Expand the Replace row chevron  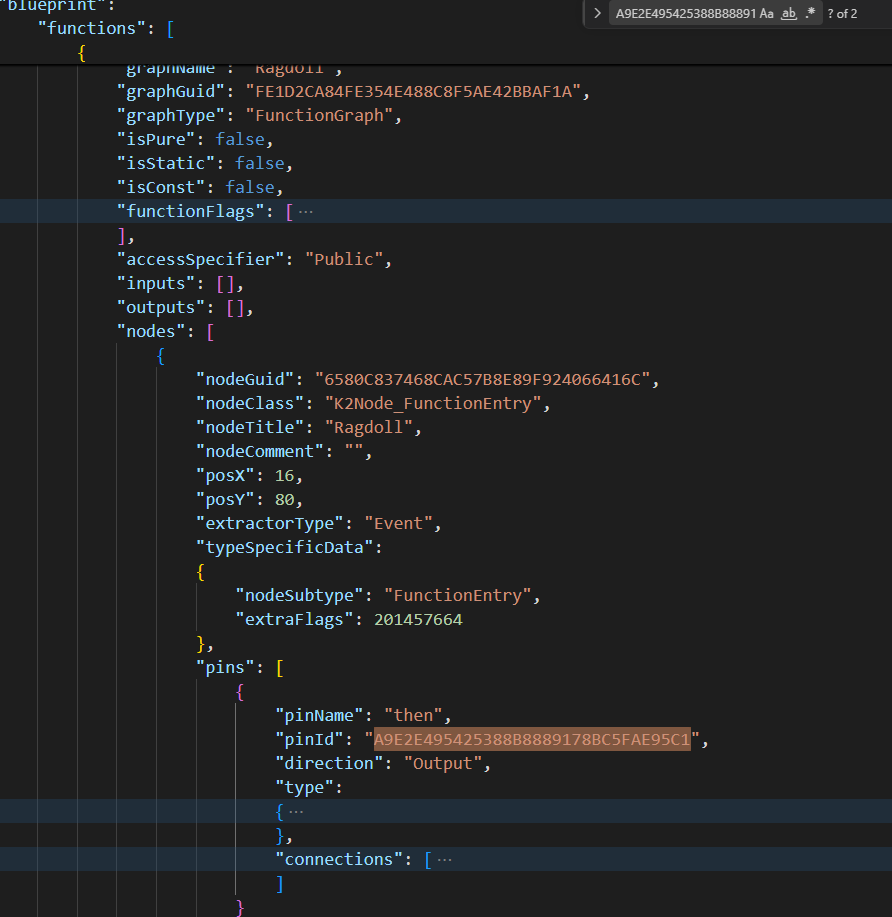tap(597, 14)
